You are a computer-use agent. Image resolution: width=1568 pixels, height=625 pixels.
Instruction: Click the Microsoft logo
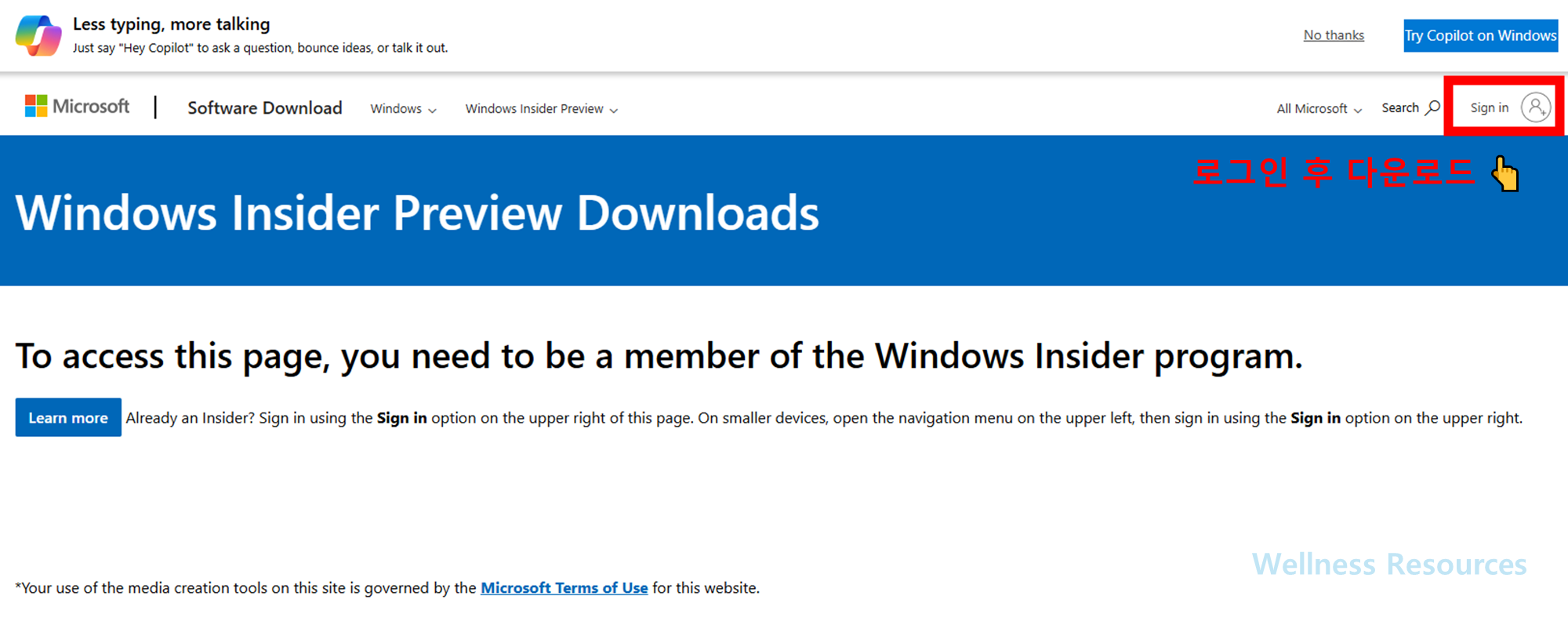point(77,107)
